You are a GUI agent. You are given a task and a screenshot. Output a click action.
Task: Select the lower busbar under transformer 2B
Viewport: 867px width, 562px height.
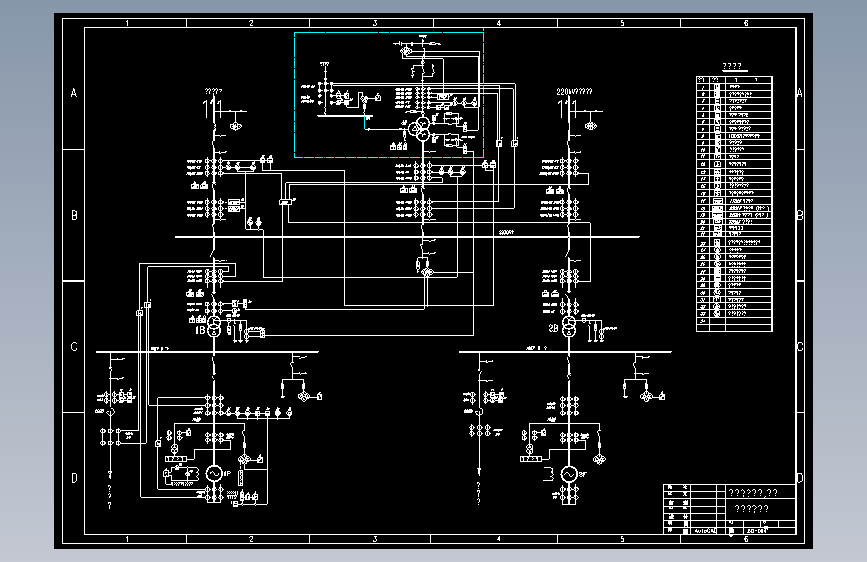[565, 352]
